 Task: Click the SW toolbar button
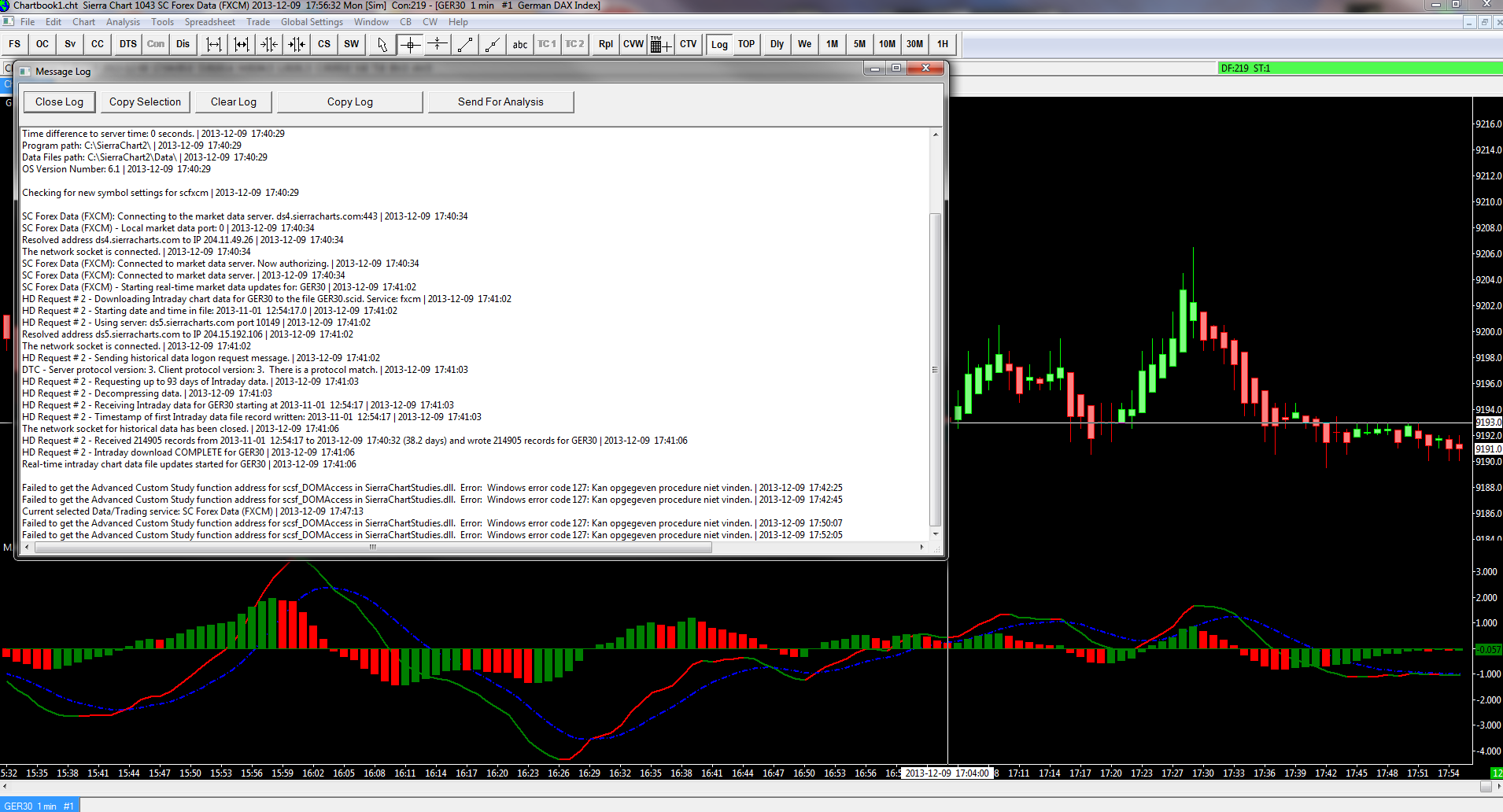352,44
